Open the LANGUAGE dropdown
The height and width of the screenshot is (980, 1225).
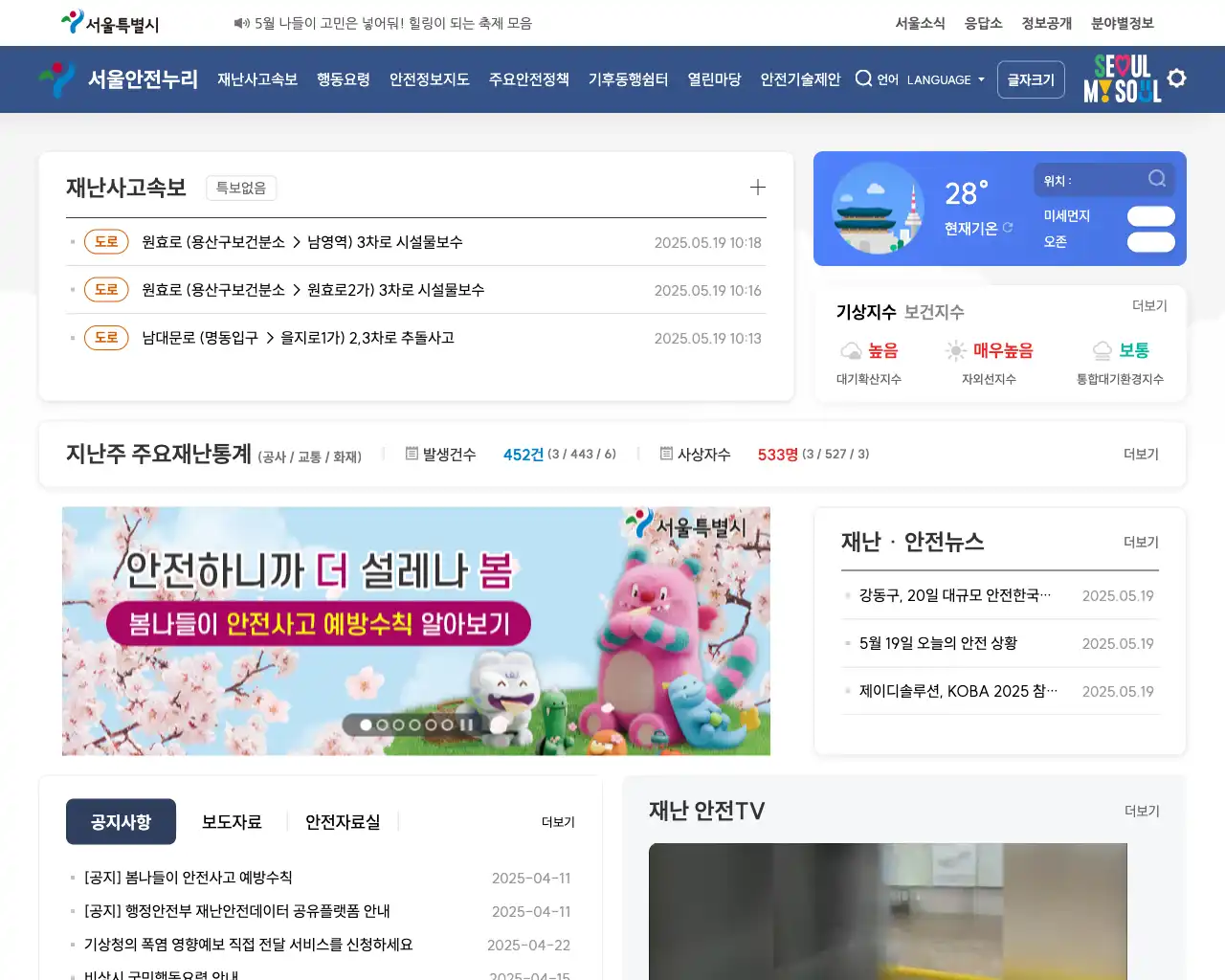[x=945, y=79]
